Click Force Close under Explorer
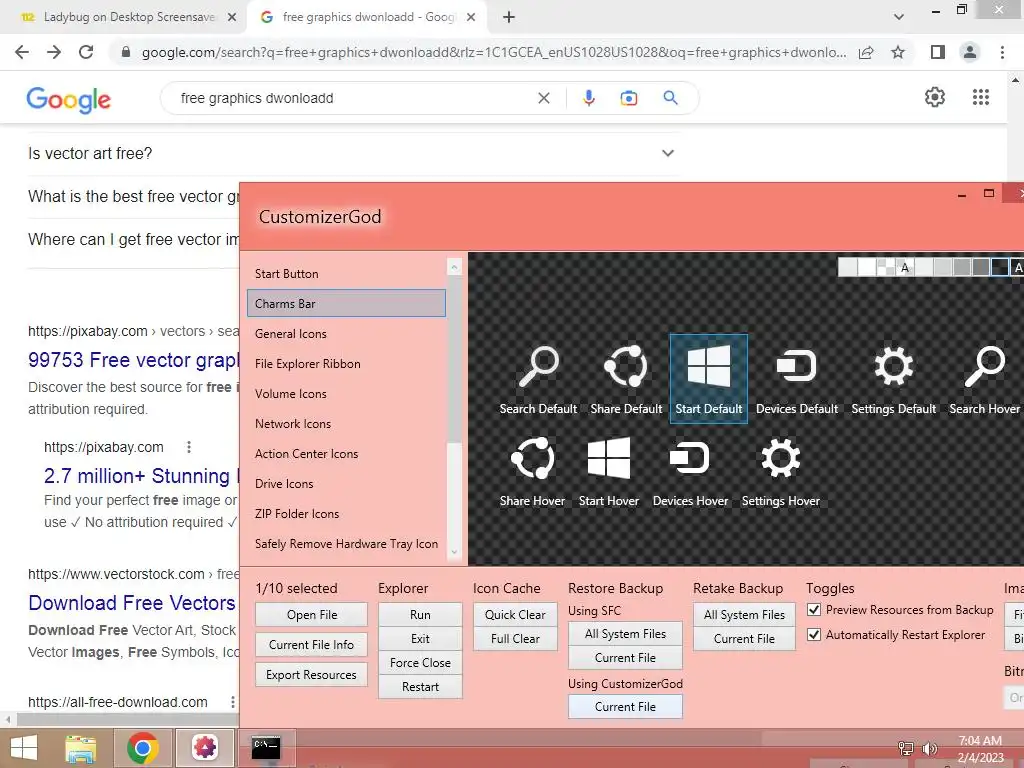Image resolution: width=1024 pixels, height=768 pixels. (420, 663)
